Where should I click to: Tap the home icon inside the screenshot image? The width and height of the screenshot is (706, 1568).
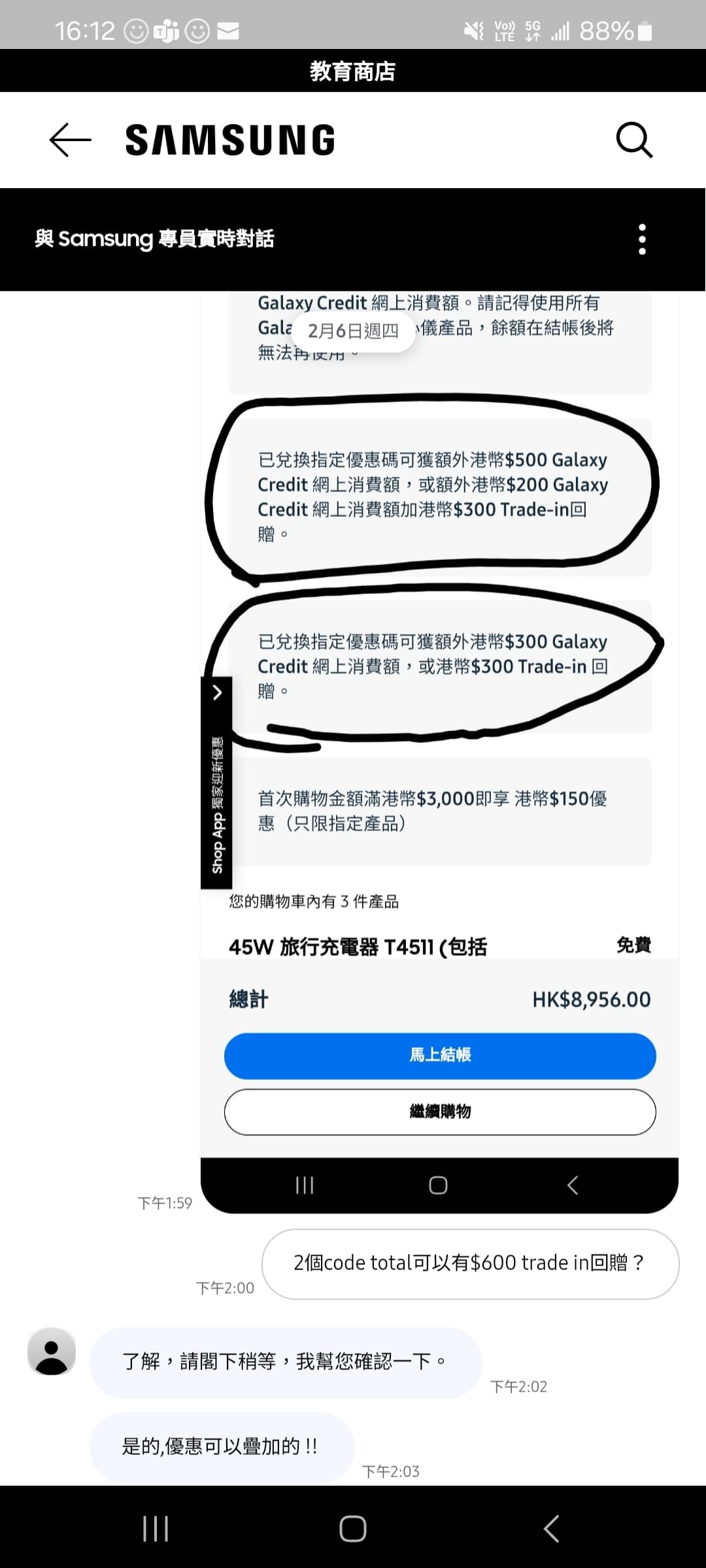tap(438, 1185)
